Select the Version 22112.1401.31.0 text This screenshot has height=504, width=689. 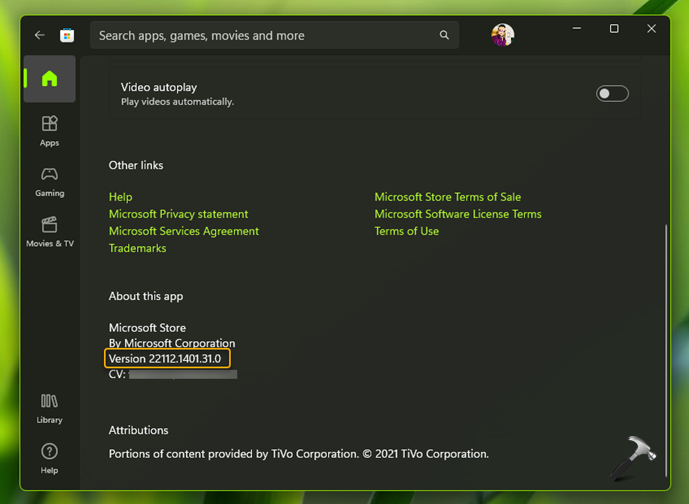pos(165,359)
